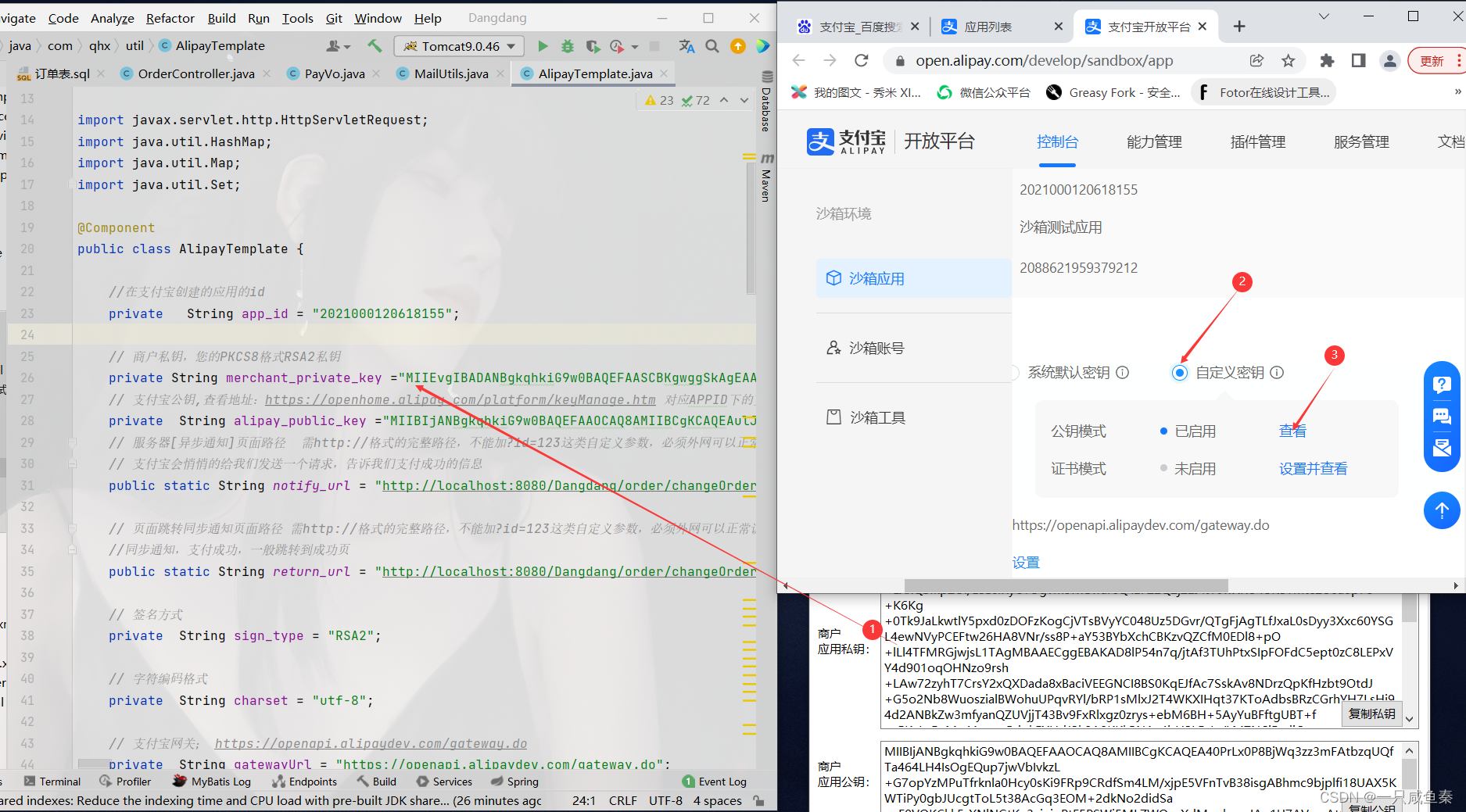The height and width of the screenshot is (812, 1466).
Task: Open the browser tab list chevron
Action: [x=1324, y=16]
